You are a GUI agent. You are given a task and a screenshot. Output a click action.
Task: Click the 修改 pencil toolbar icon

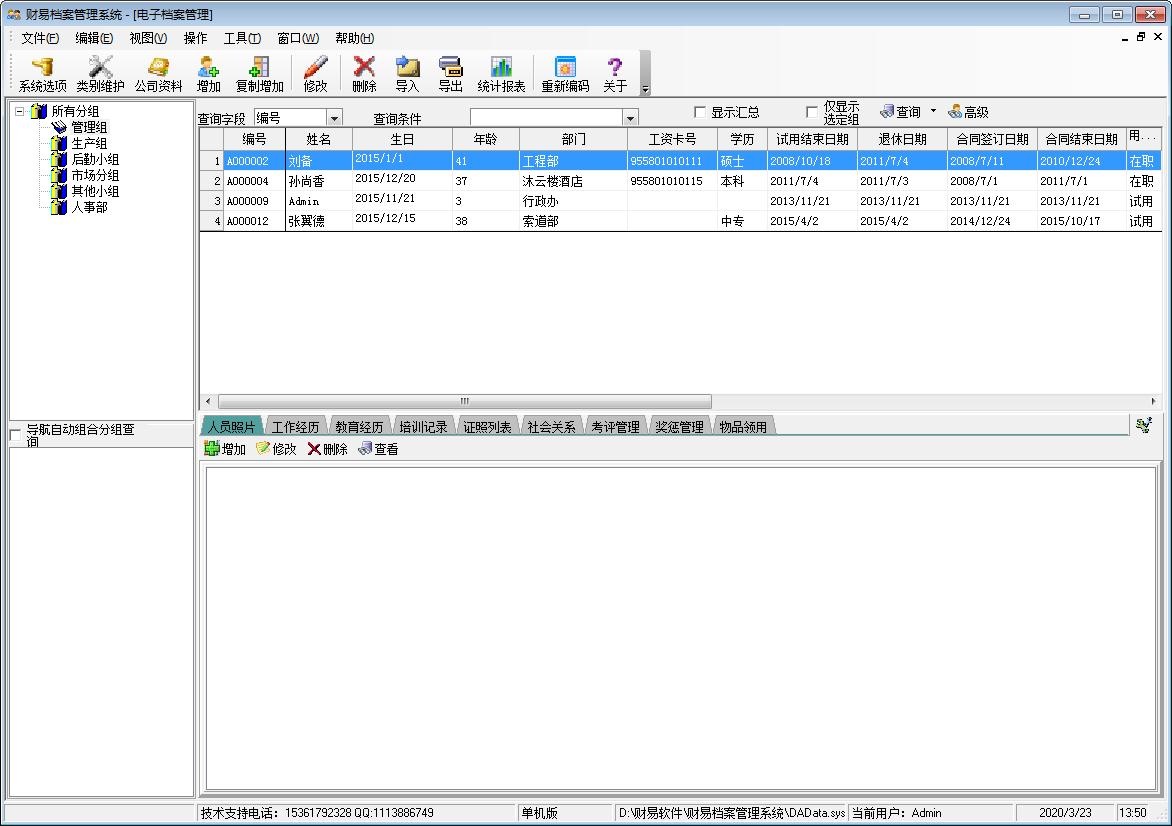(315, 74)
